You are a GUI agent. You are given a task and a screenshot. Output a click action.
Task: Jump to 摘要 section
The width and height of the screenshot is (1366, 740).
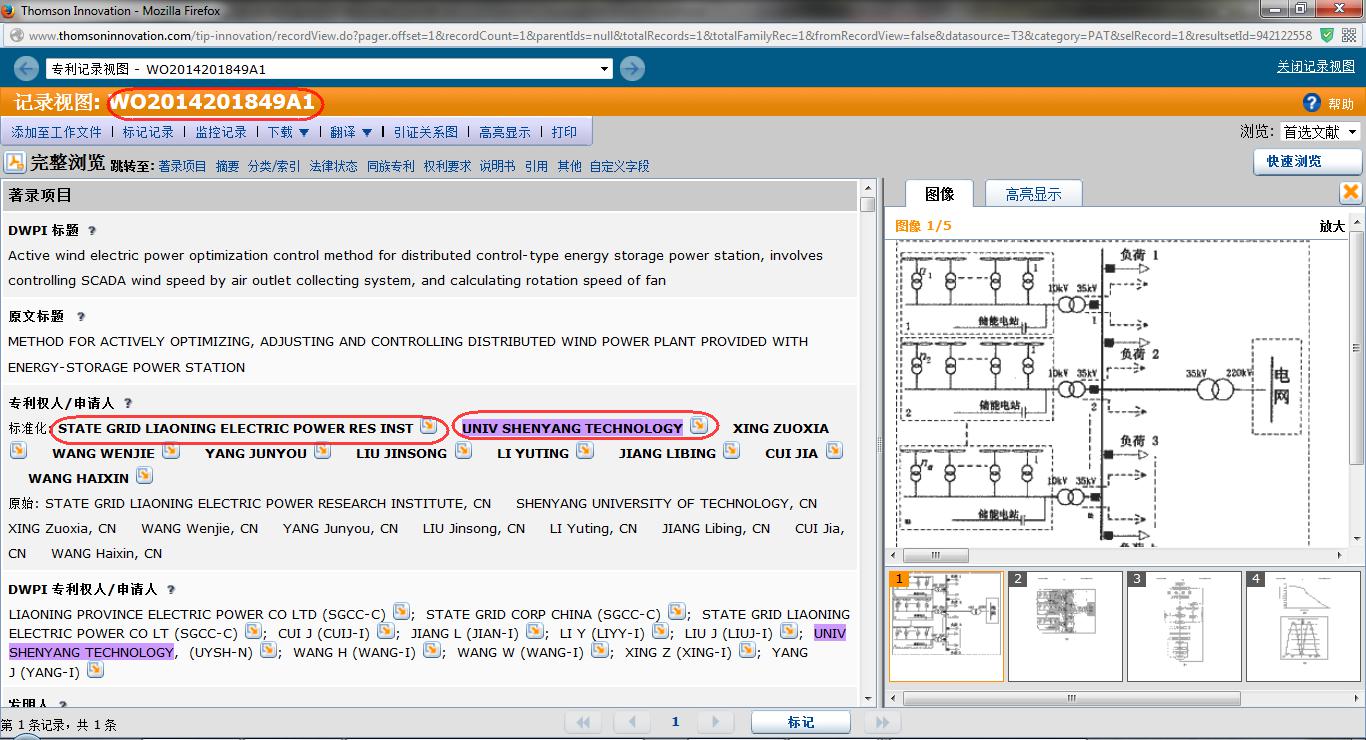tap(227, 166)
